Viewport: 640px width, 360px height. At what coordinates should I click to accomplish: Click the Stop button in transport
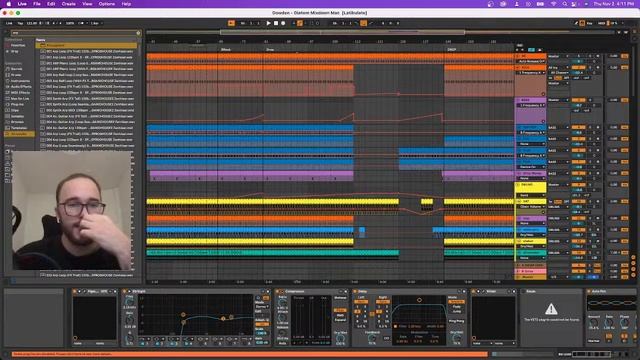[x=276, y=23]
